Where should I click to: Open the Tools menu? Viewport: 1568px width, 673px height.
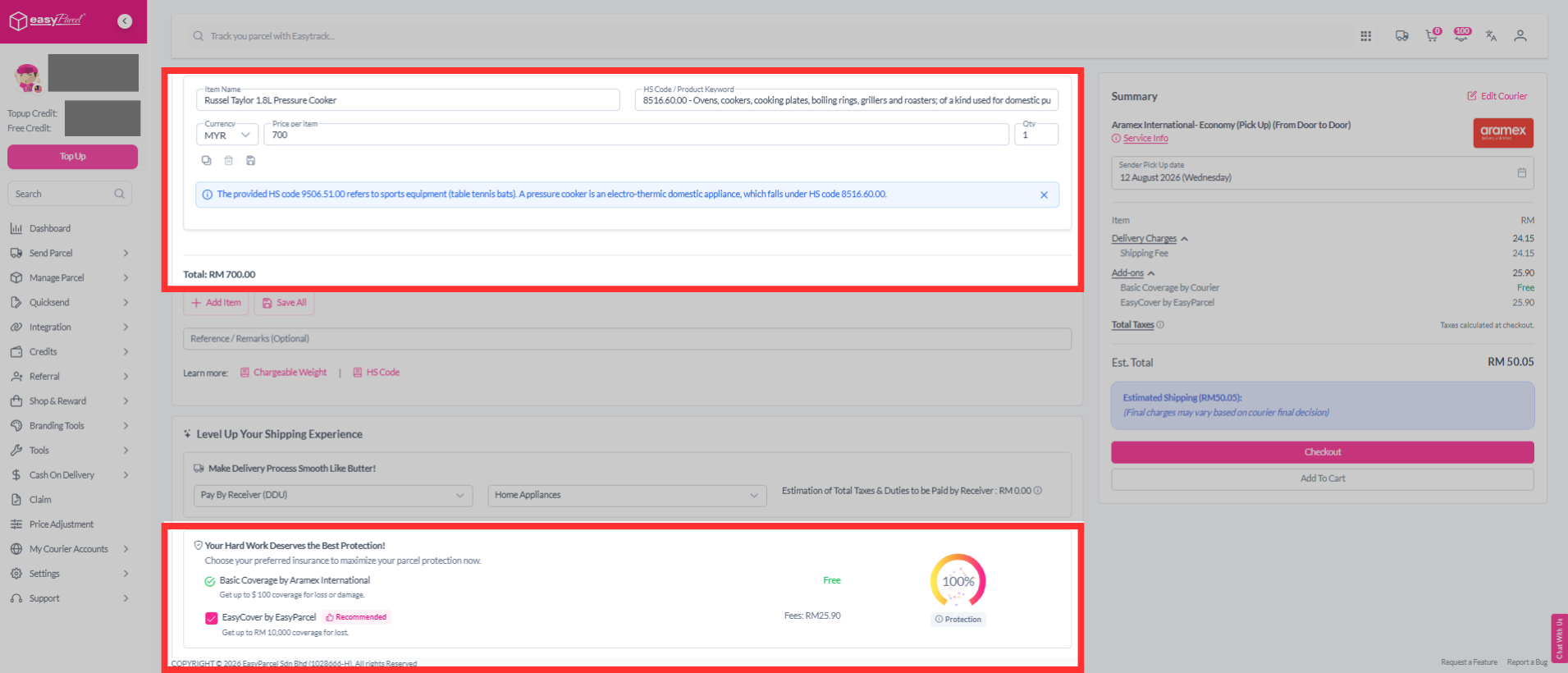point(70,451)
